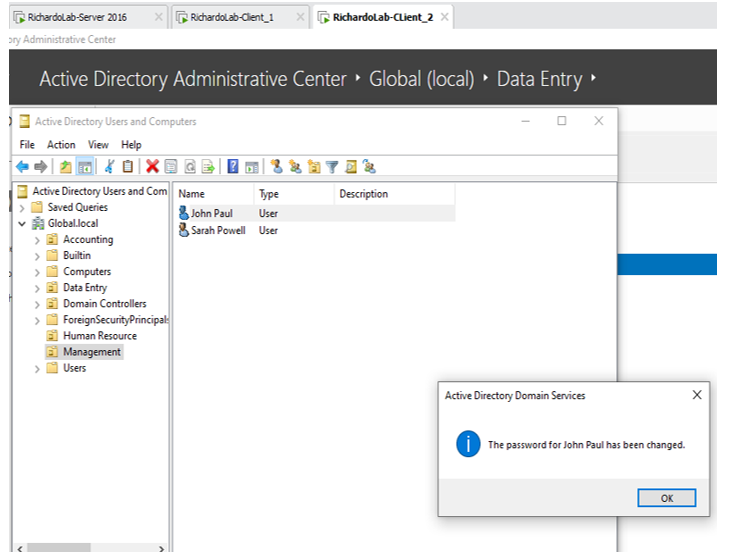The image size is (748, 552).
Task: Click the Back arrow in ADUC toolbar
Action: [x=22, y=167]
